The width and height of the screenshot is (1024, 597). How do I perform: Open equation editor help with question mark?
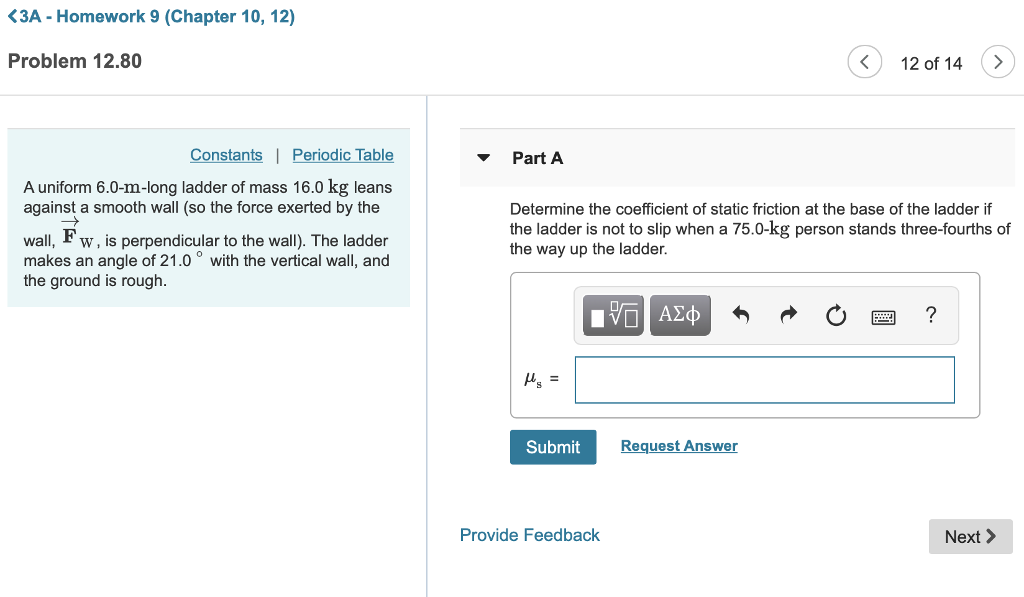coord(930,314)
